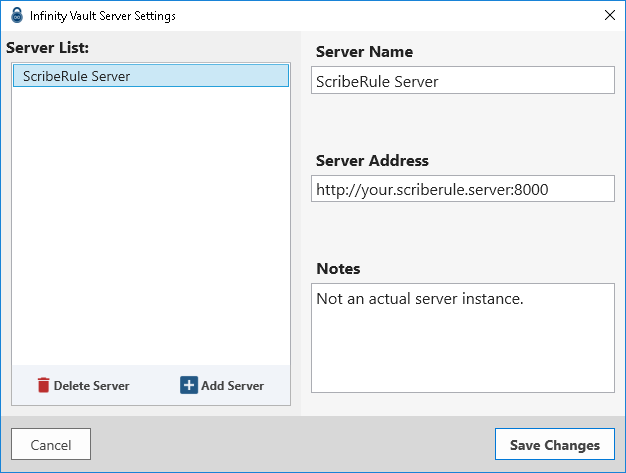The width and height of the screenshot is (626, 473).
Task: Focus the Server Address text field
Action: point(462,189)
